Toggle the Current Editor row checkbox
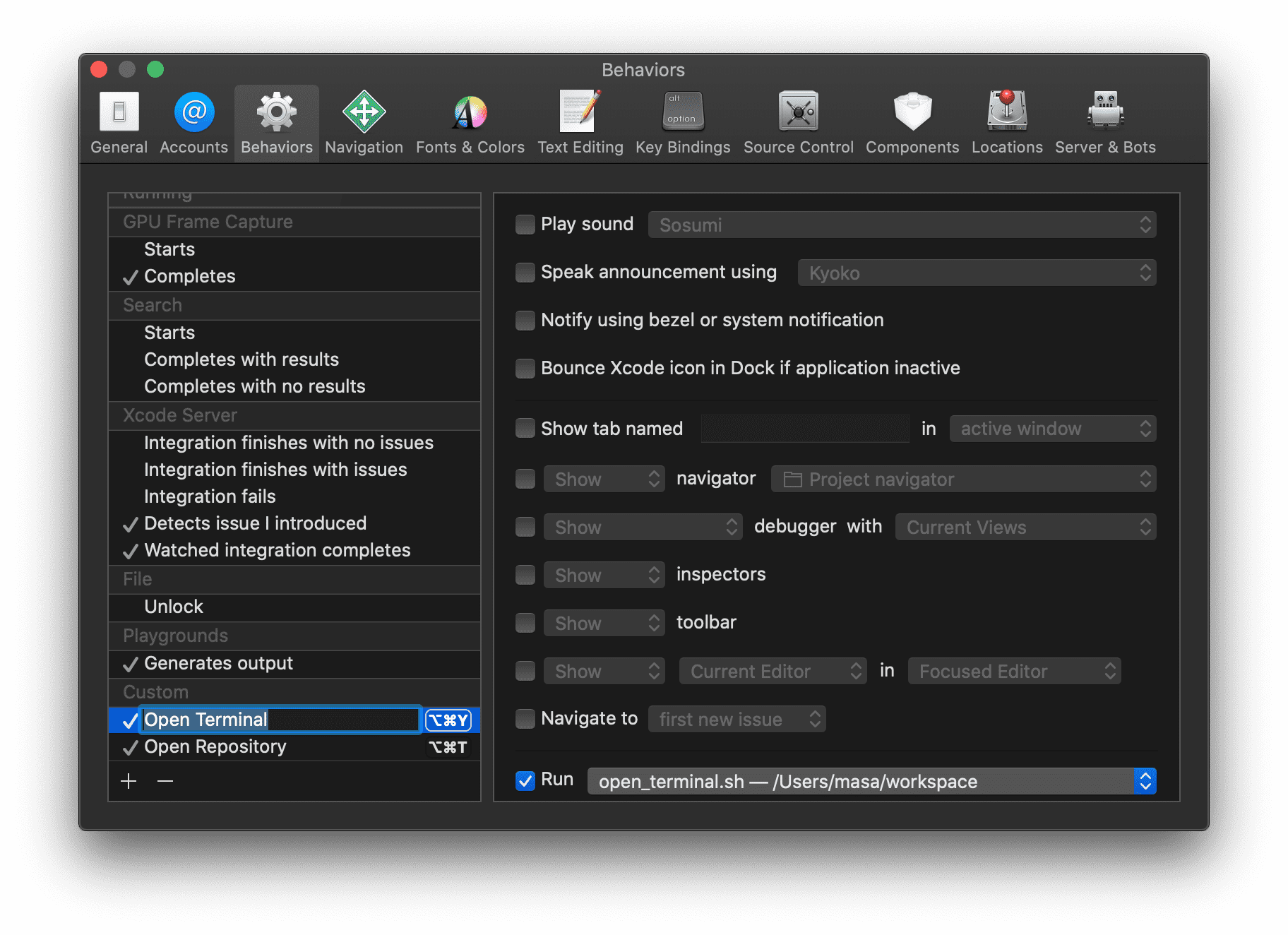 [525, 671]
